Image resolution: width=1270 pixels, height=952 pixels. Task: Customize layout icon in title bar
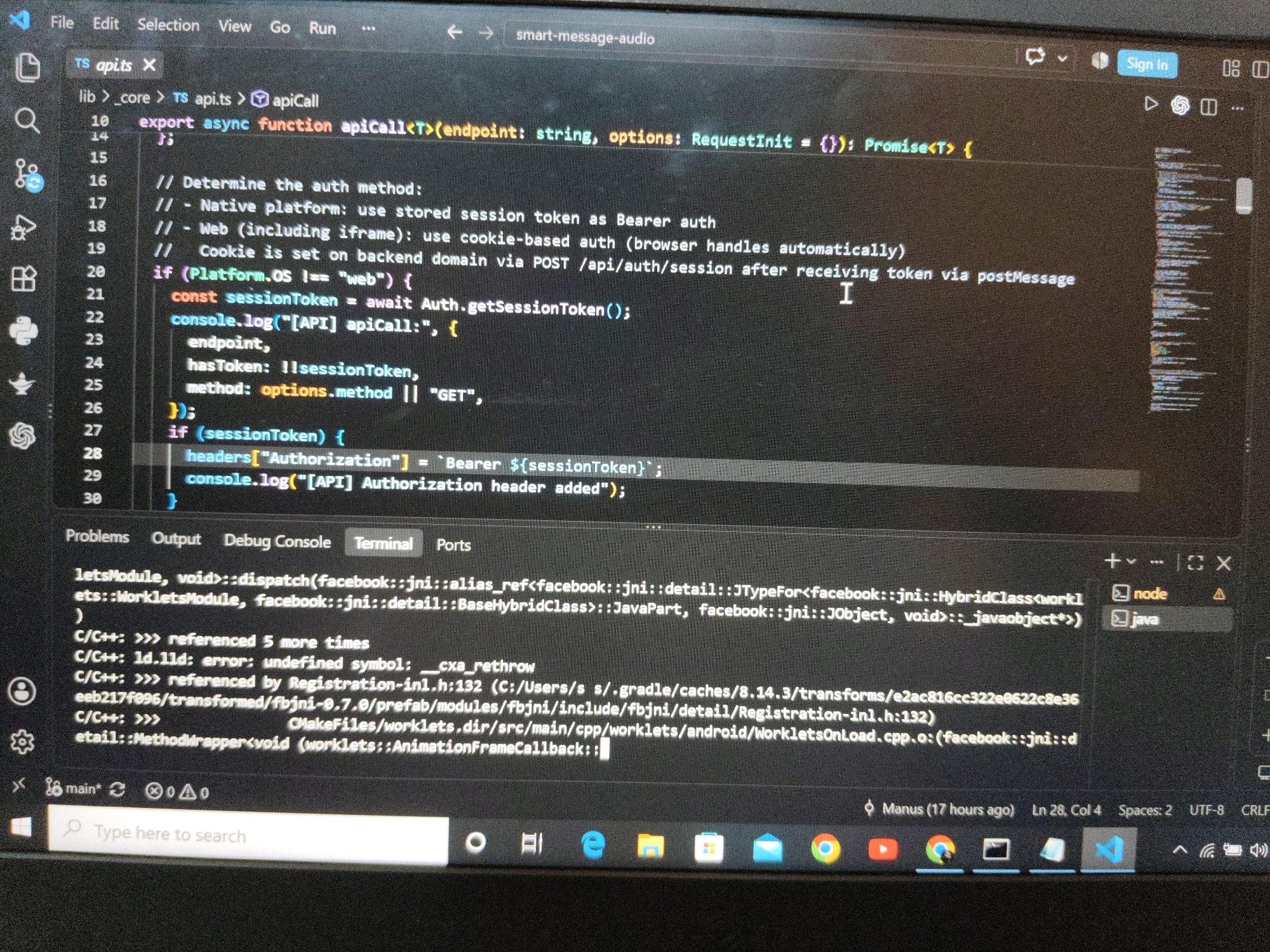click(x=1231, y=68)
